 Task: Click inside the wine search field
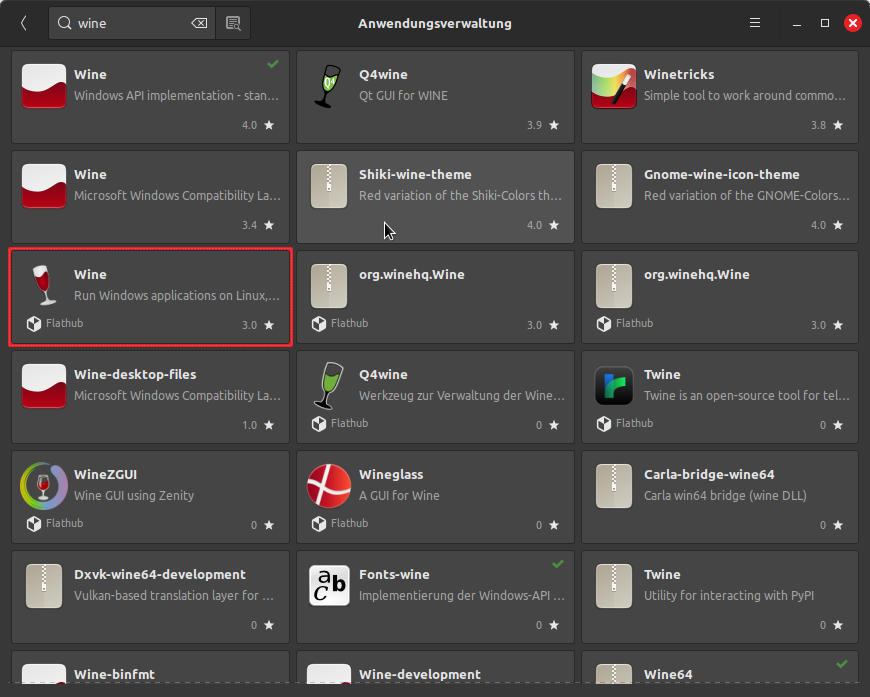pyautogui.click(x=132, y=23)
